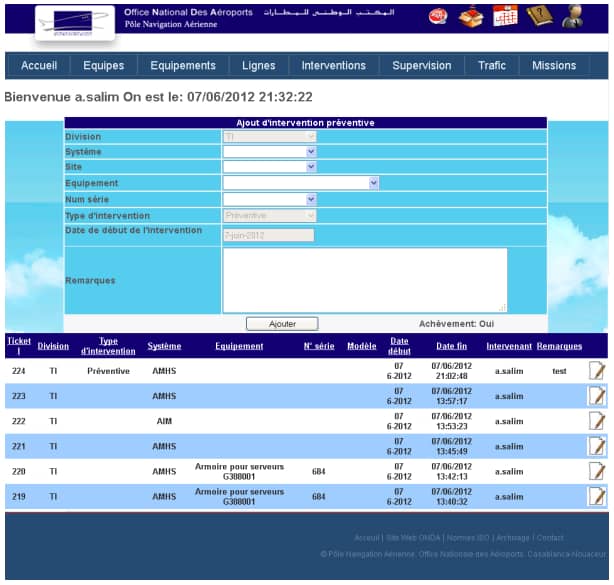Screen dimensions: 614x585
Task: Edit ticket 219 using pencil icon
Action: tap(597, 496)
